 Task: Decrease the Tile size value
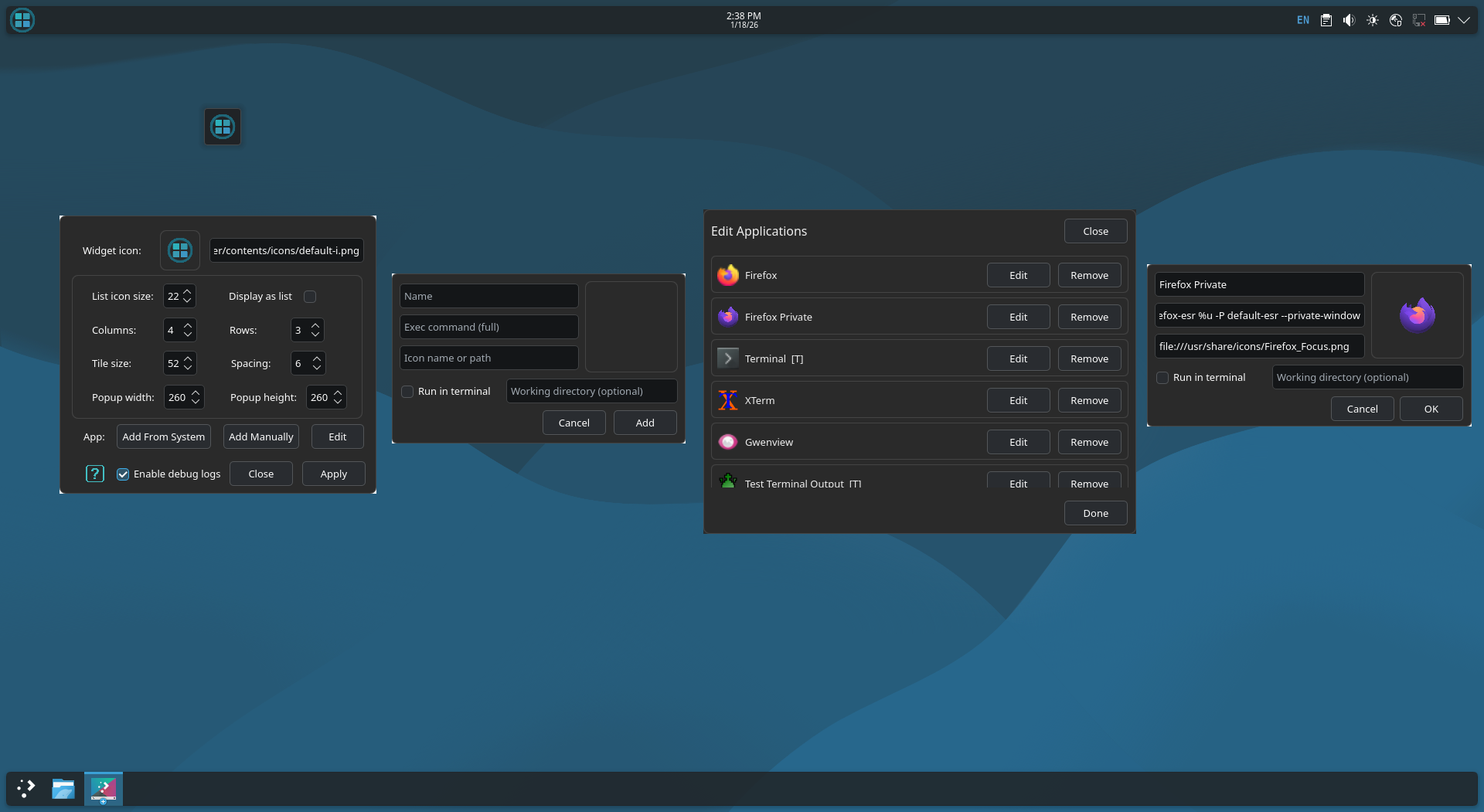(188, 368)
